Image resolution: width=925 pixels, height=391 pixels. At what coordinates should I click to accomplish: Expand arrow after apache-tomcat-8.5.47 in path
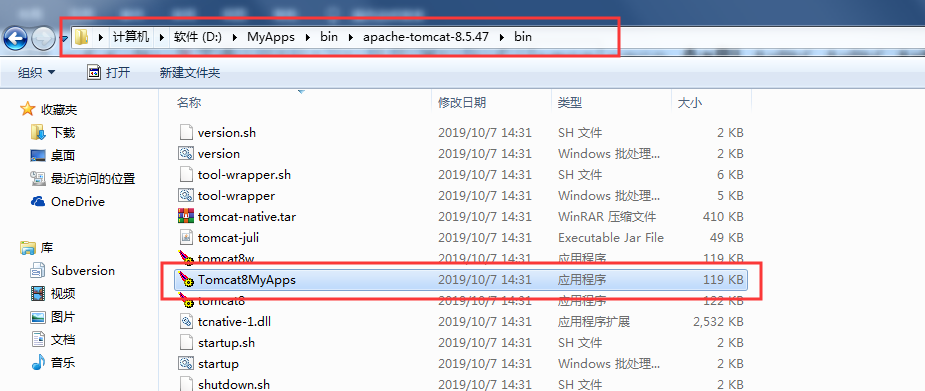[502, 37]
